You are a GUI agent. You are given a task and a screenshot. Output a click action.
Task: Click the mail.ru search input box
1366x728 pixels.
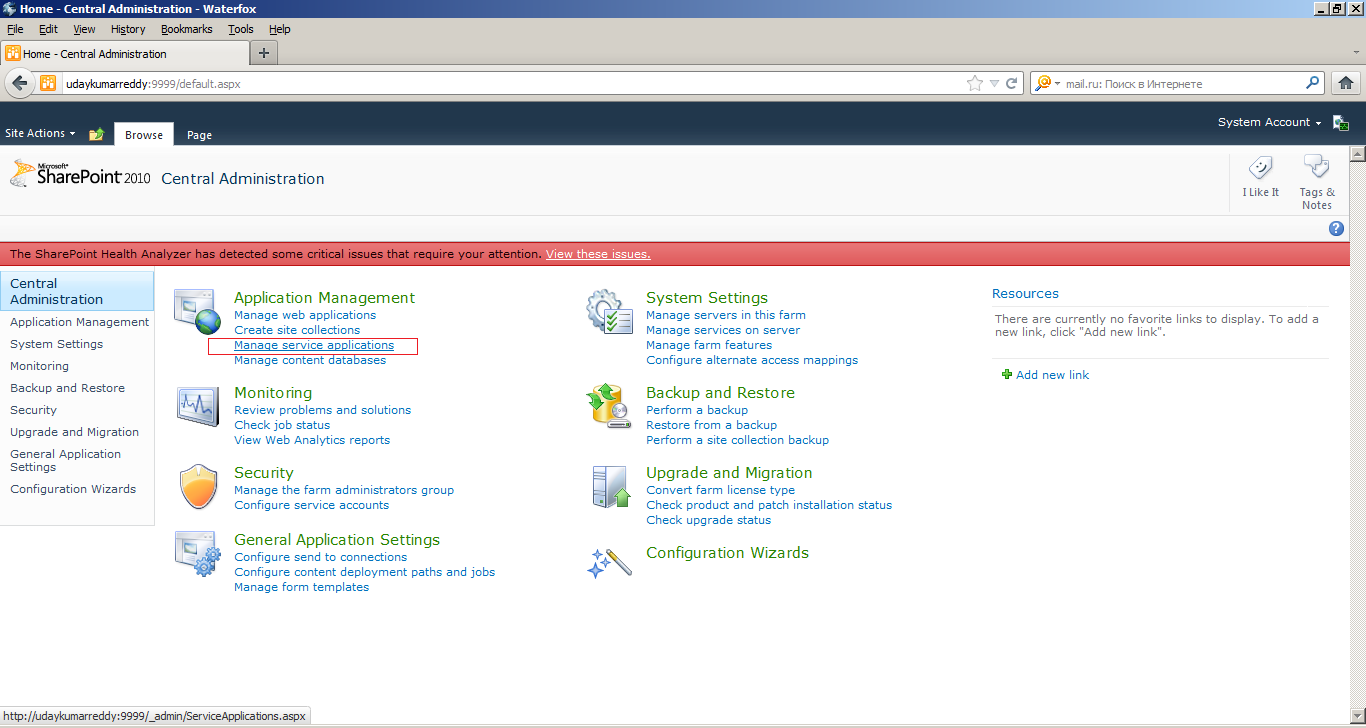[1183, 84]
